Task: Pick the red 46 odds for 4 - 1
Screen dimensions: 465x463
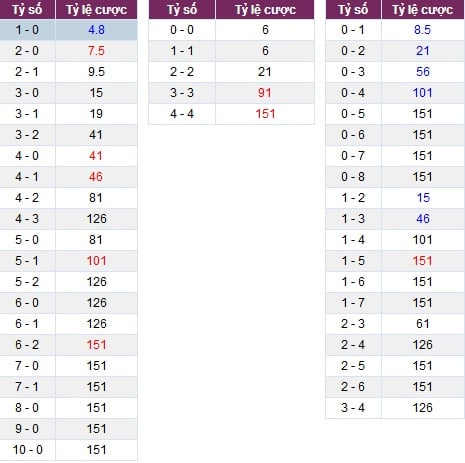Action: (96, 177)
